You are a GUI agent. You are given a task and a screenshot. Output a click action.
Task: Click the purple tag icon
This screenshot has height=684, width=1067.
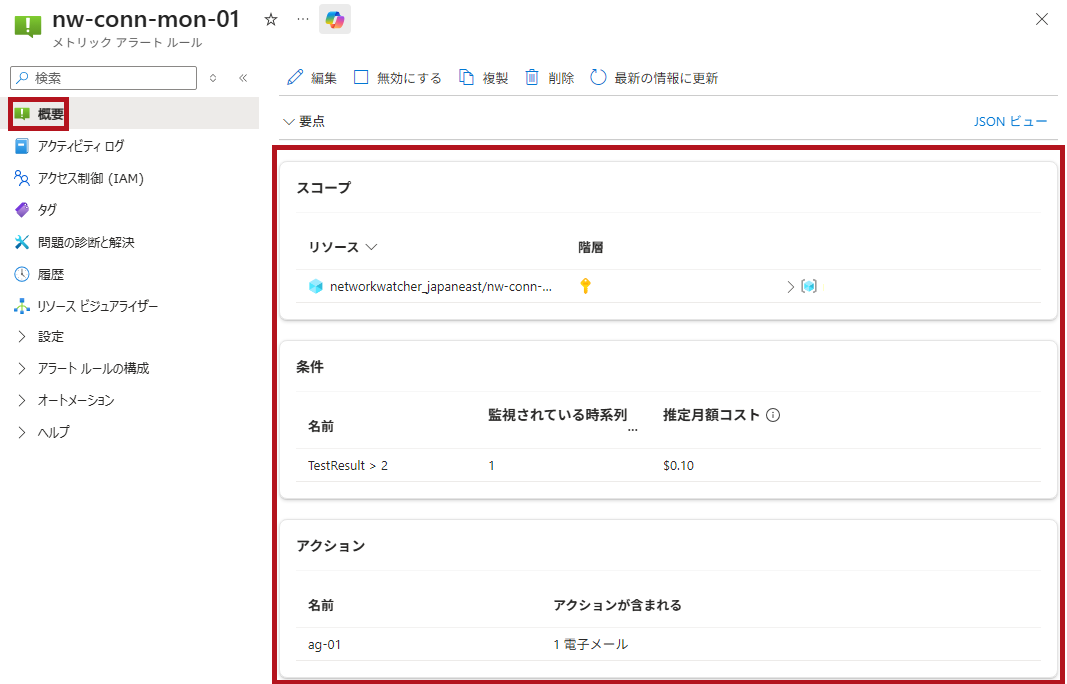[x=22, y=210]
